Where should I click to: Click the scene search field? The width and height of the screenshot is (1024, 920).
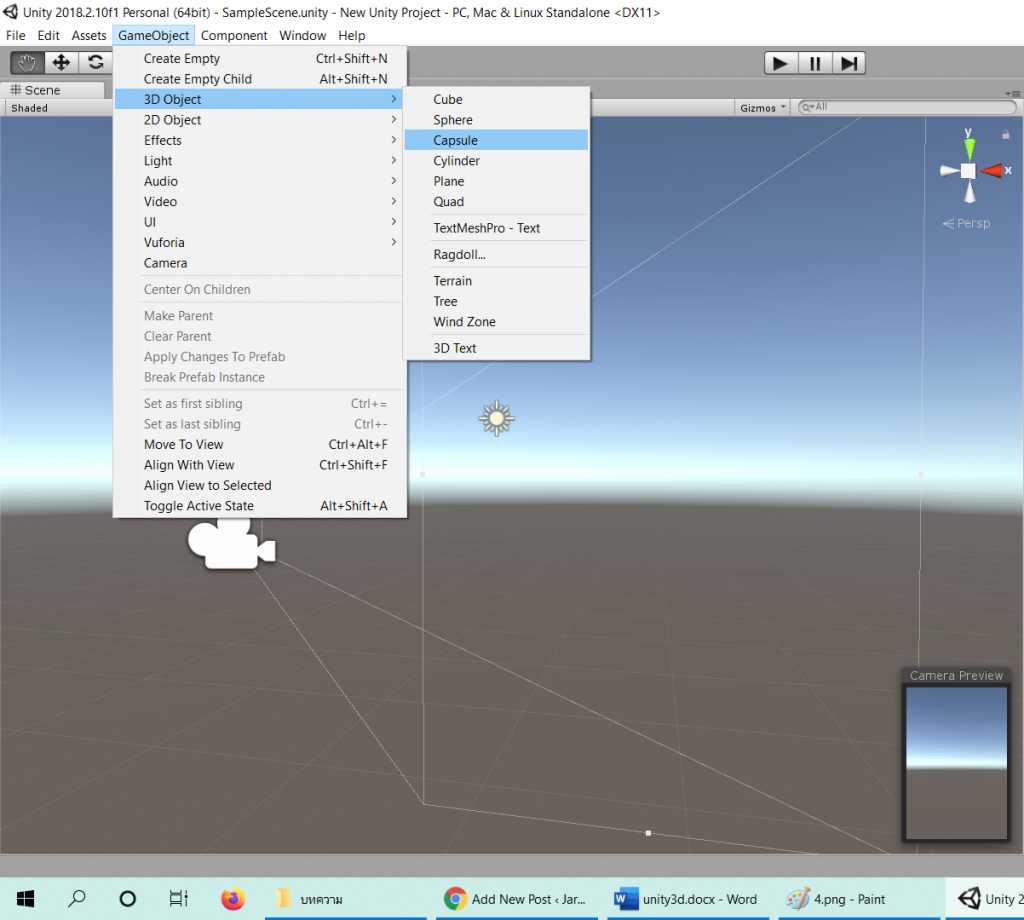click(907, 107)
